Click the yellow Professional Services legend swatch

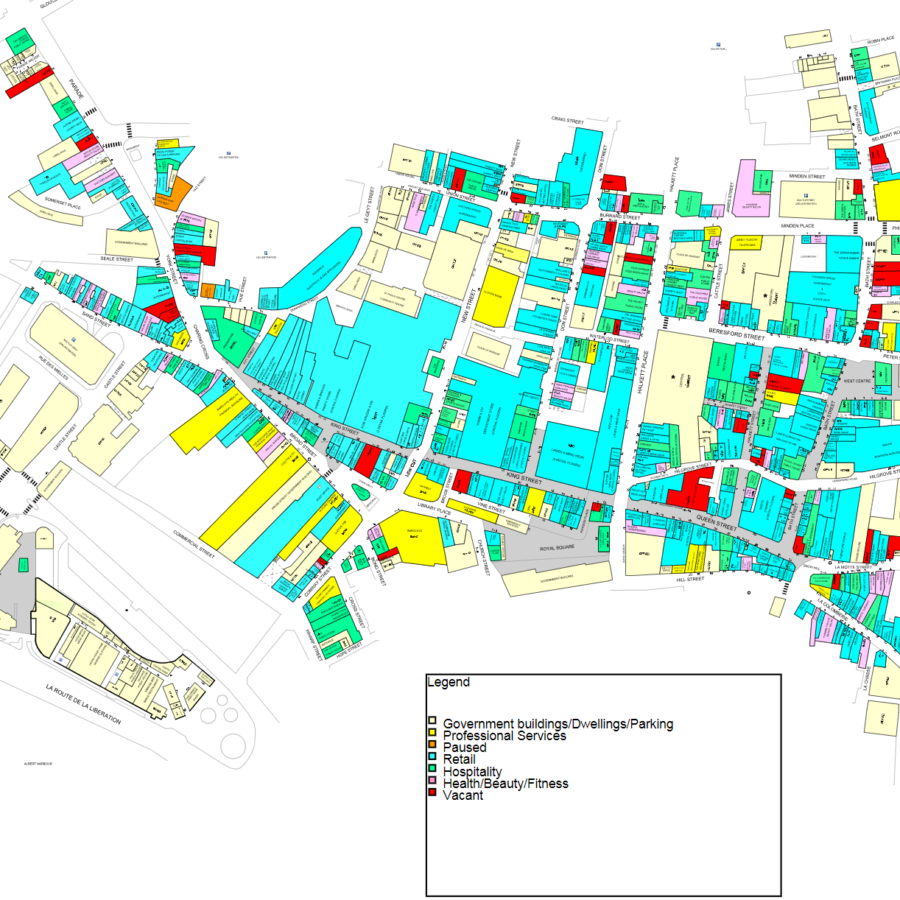pos(432,733)
